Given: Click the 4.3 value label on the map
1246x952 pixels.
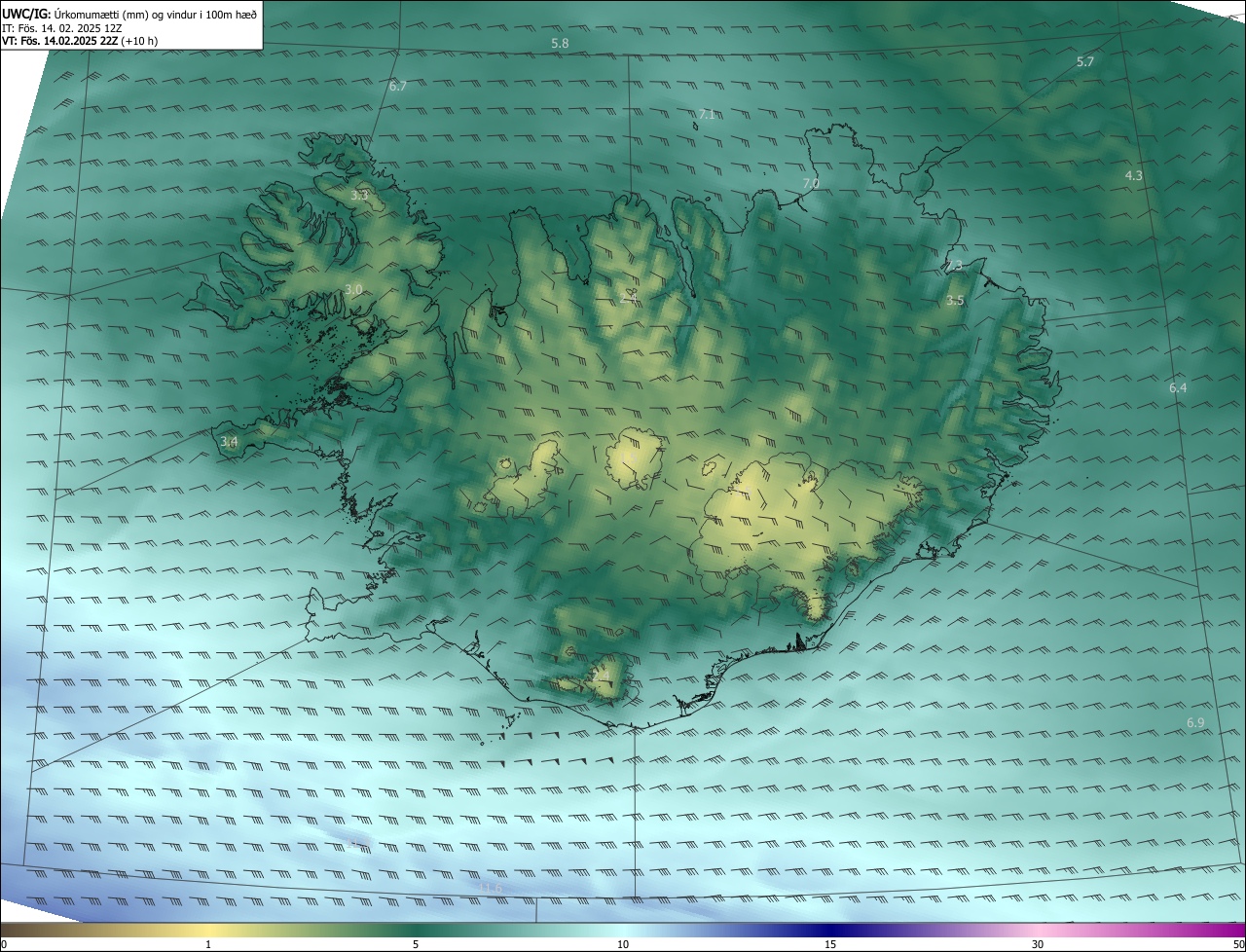Looking at the screenshot, I should [1134, 176].
